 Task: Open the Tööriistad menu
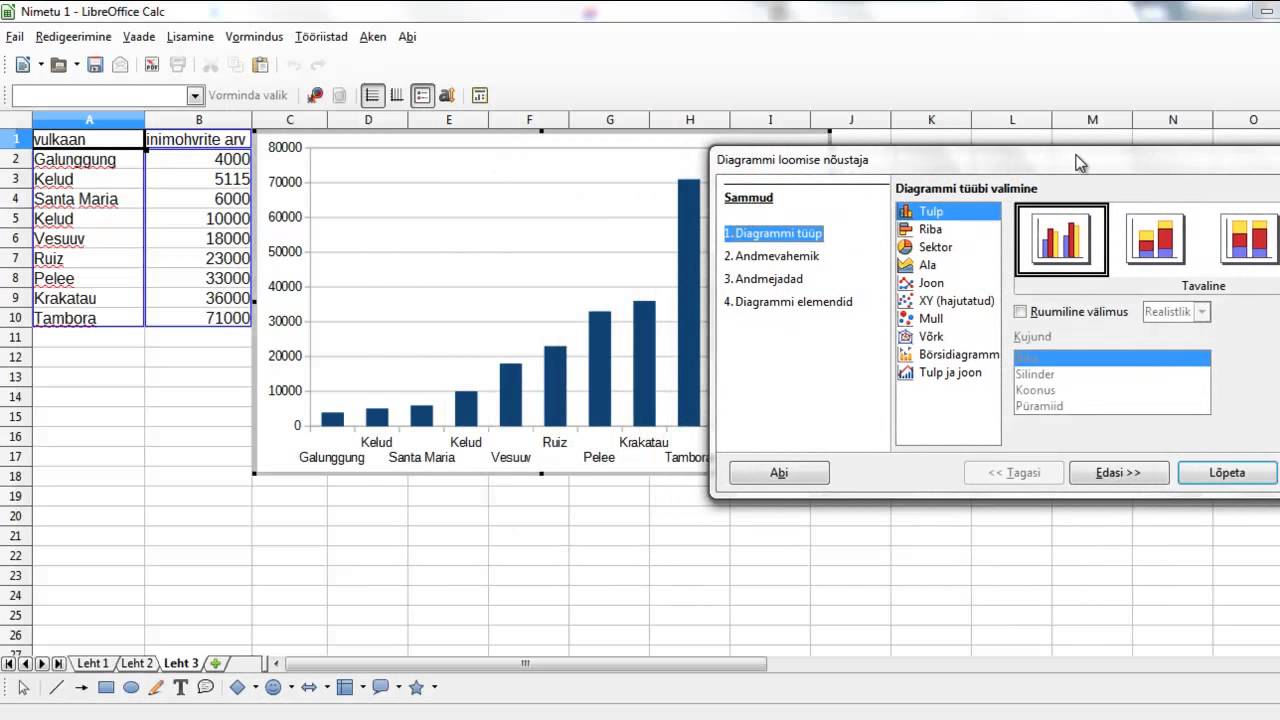pyautogui.click(x=321, y=37)
